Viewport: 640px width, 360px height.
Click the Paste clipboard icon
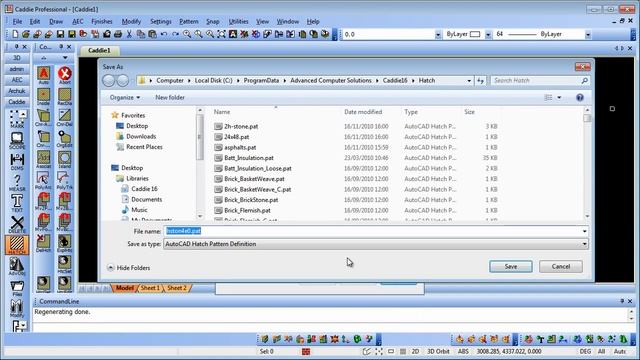coord(152,34)
